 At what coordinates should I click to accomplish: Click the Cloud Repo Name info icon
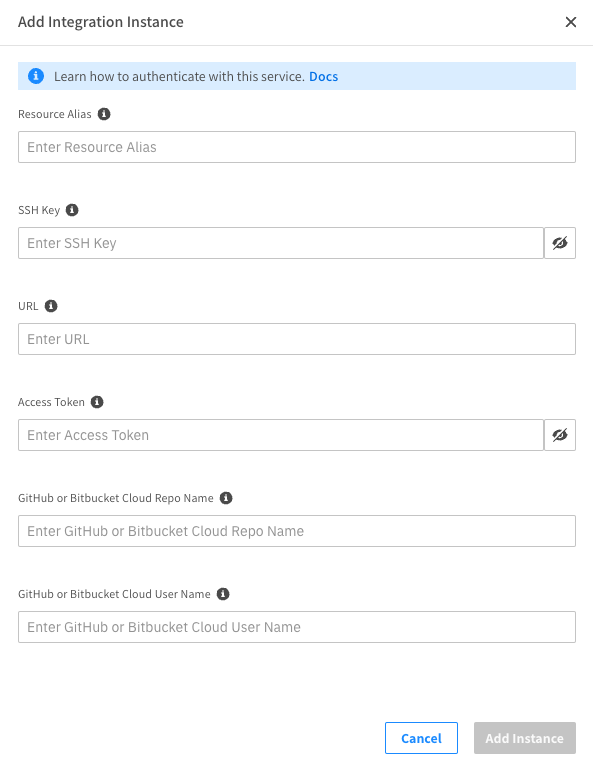[x=226, y=498]
